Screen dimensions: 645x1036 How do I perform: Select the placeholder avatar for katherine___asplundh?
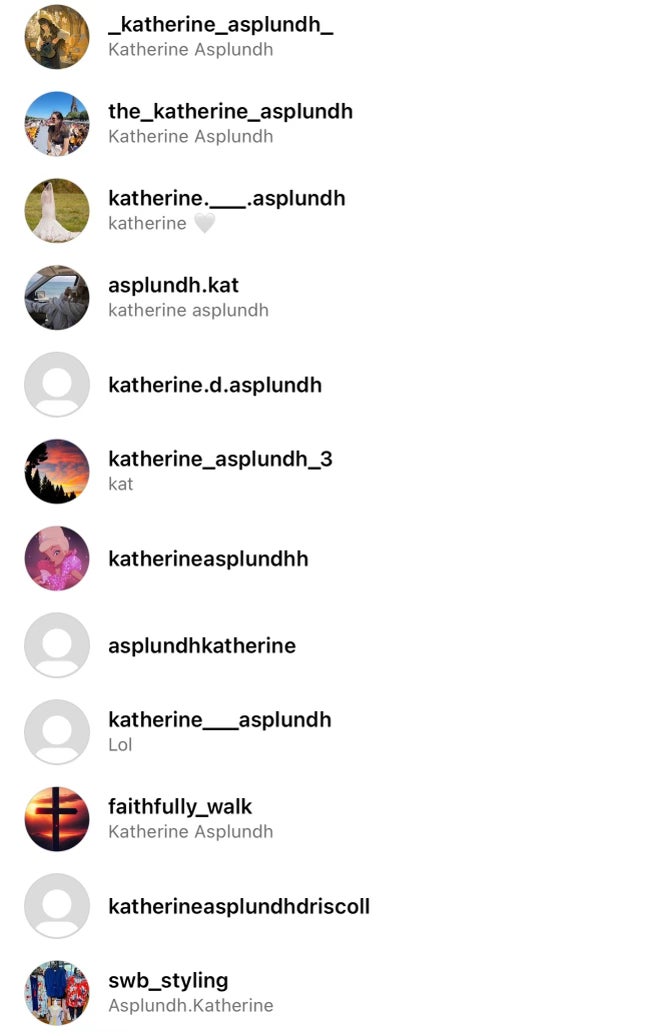57,732
